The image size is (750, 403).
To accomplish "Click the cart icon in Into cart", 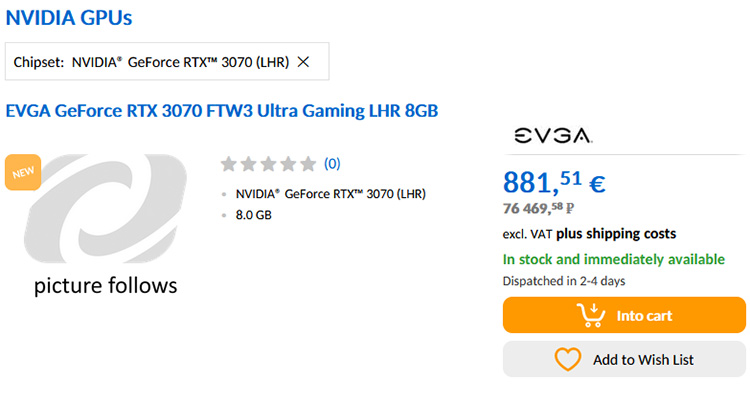I will [592, 315].
